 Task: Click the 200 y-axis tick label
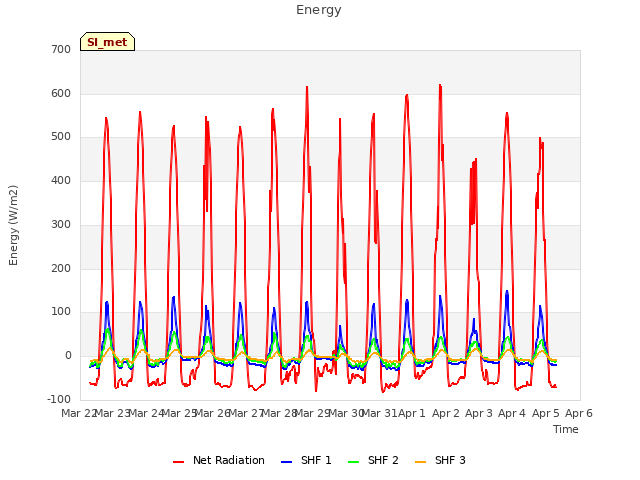(x=61, y=268)
